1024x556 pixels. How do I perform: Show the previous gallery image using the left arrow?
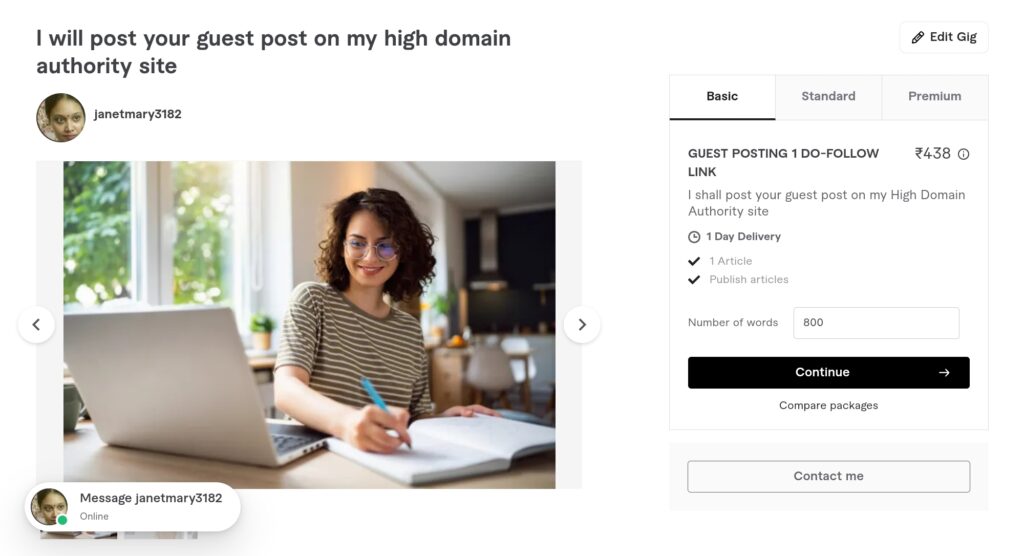click(x=37, y=325)
